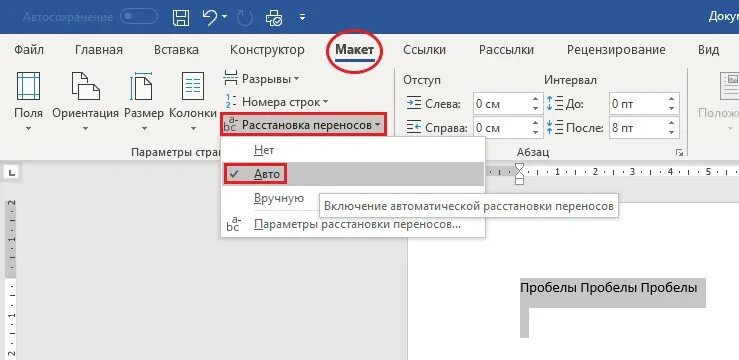Image resolution: width=739 pixels, height=360 pixels.
Task: Increase the До spacing with up arrow
Action: point(671,99)
